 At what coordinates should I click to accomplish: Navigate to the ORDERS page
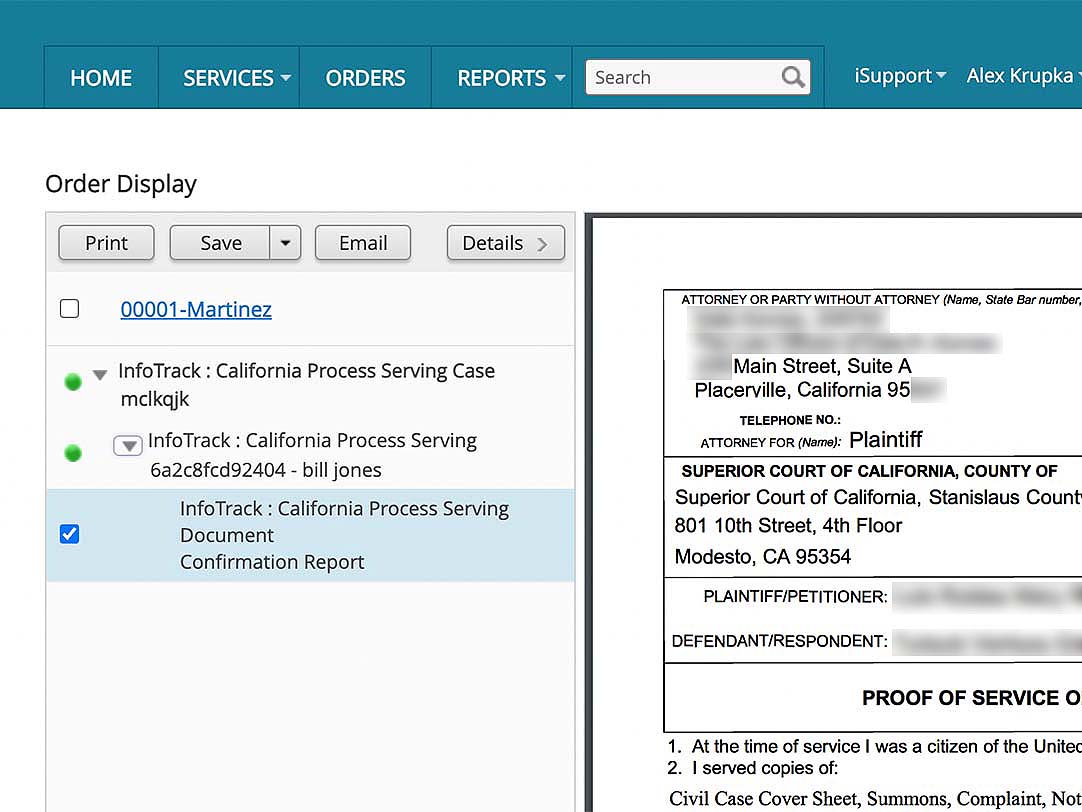click(x=365, y=78)
